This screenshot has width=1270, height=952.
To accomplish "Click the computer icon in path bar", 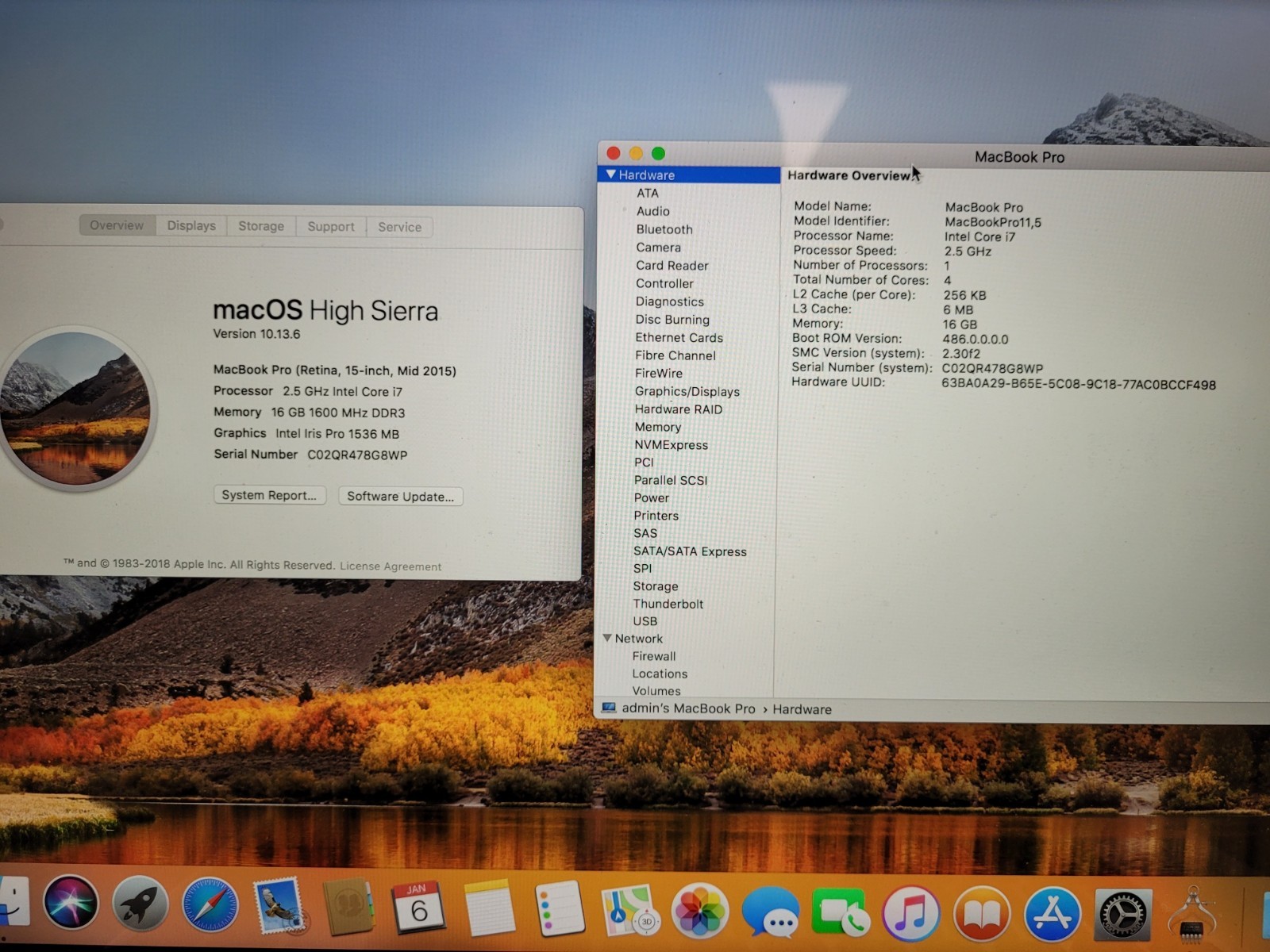I will [x=609, y=708].
